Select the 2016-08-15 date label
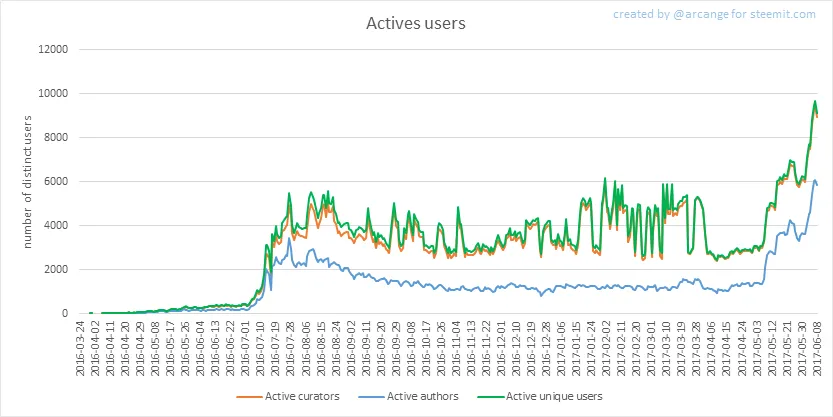This screenshot has height=417, width=833. point(321,348)
